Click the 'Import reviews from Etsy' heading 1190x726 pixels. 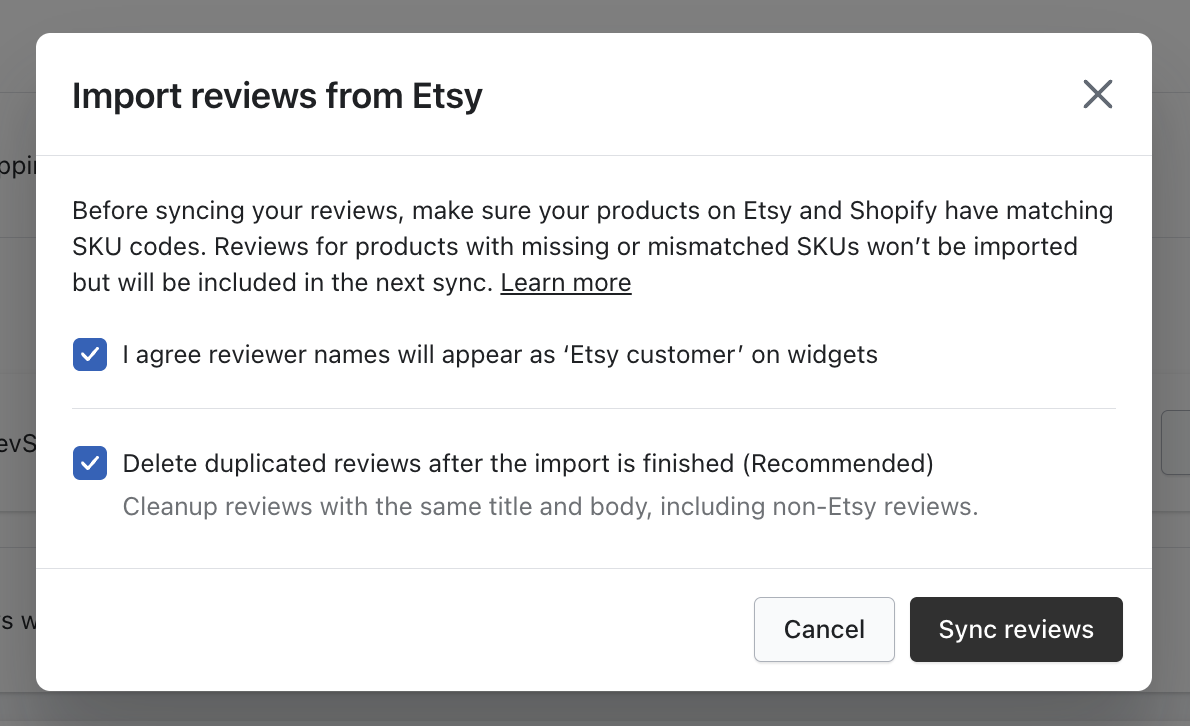(x=277, y=96)
